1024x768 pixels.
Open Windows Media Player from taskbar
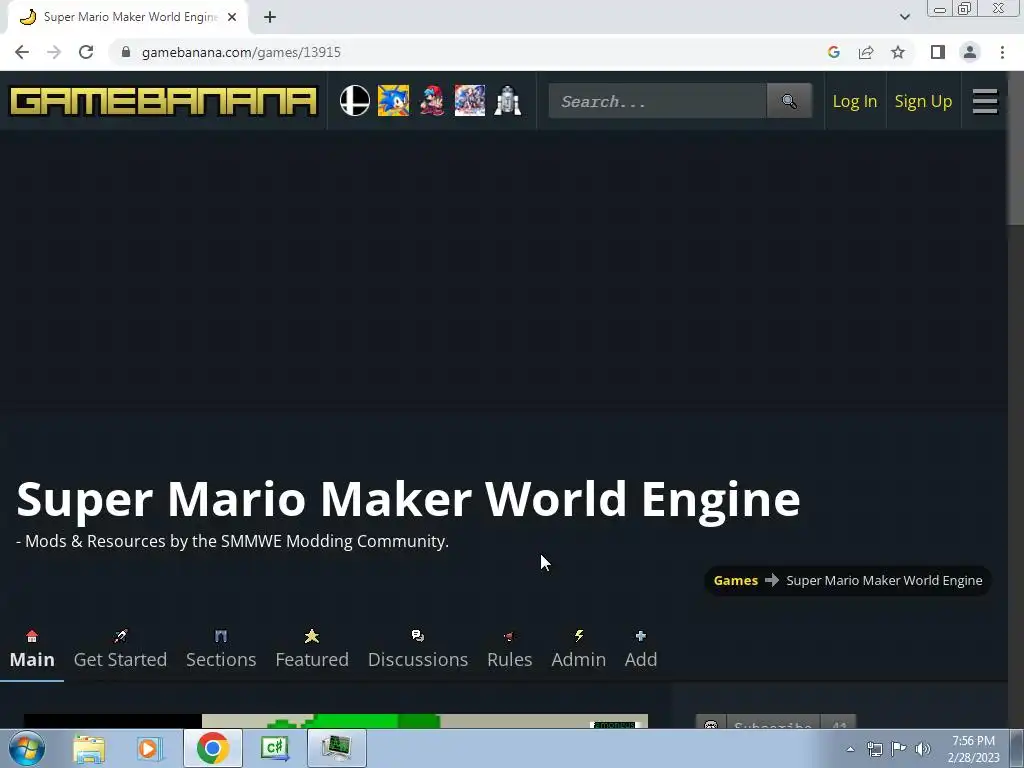pyautogui.click(x=150, y=748)
